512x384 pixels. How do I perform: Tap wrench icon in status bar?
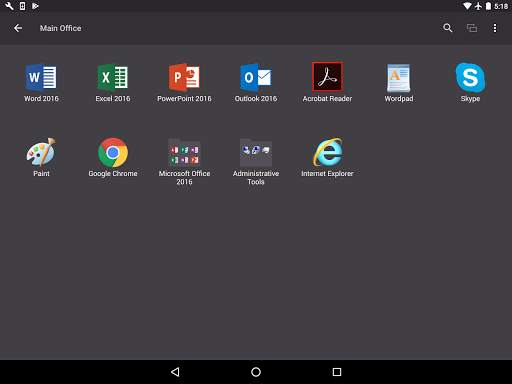click(9, 6)
